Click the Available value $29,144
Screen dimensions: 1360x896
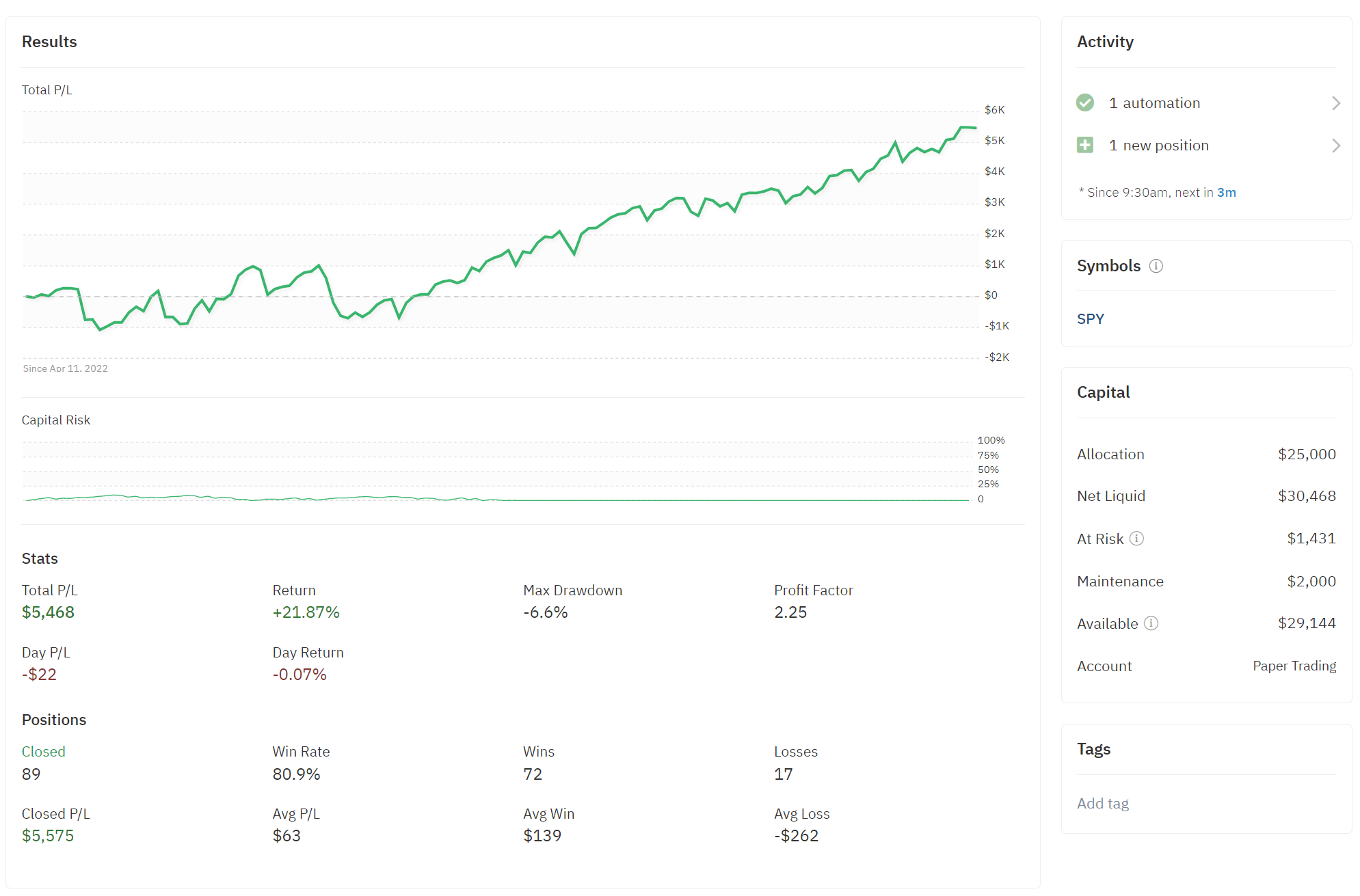[1307, 623]
